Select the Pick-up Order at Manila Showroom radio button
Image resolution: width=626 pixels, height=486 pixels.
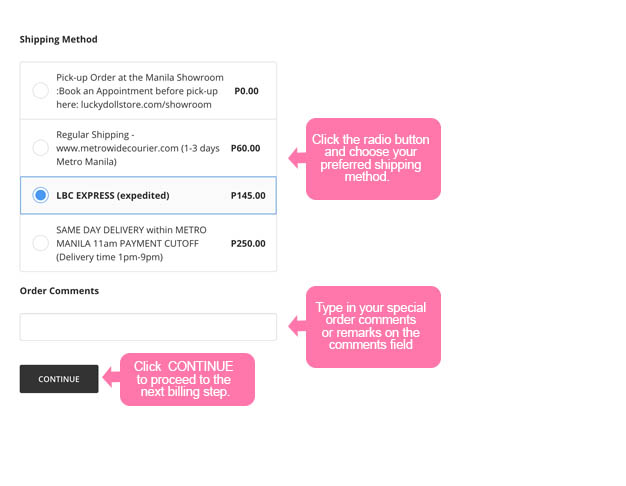point(41,91)
